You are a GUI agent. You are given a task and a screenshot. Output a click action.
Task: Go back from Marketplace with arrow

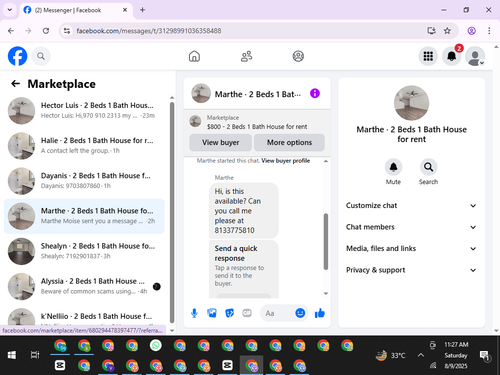15,84
